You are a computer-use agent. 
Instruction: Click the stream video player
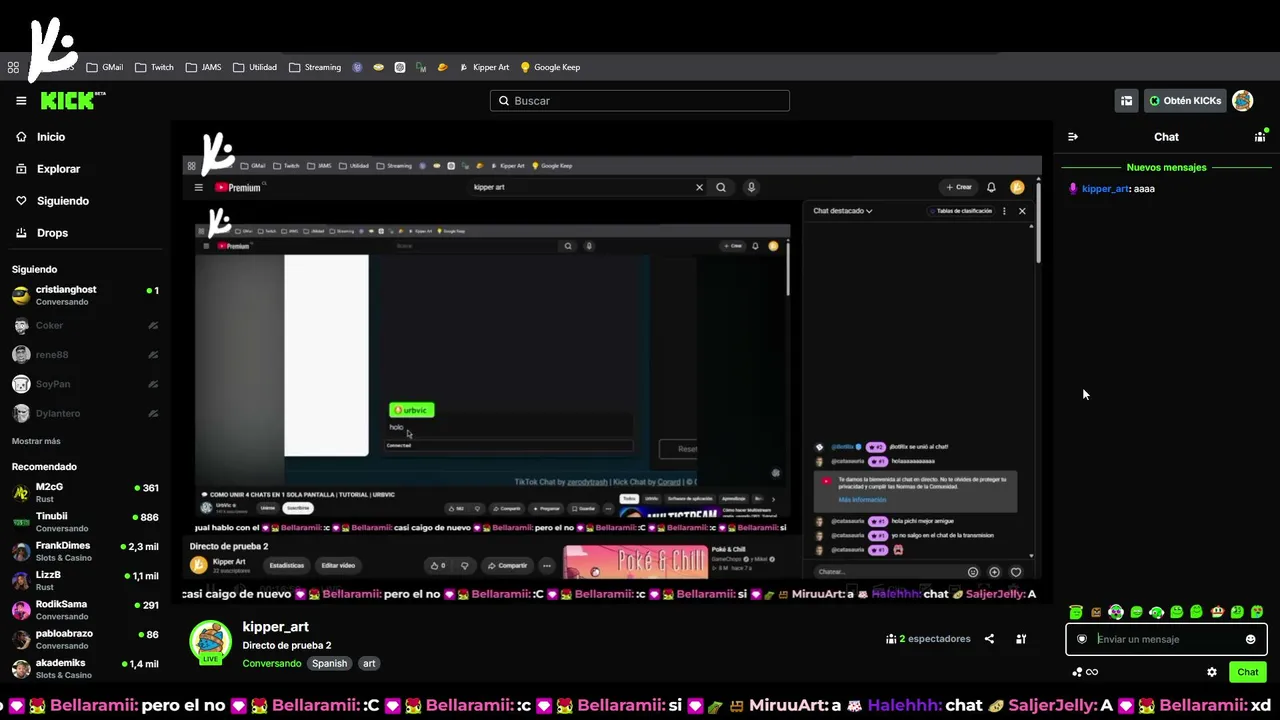[612, 363]
